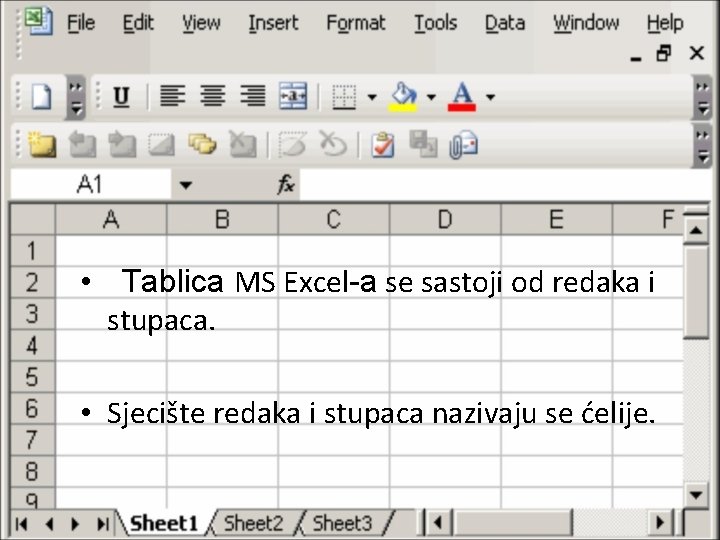The height and width of the screenshot is (540, 720).
Task: Click the vertical scrollbar up arrow
Action: pyautogui.click(x=696, y=230)
